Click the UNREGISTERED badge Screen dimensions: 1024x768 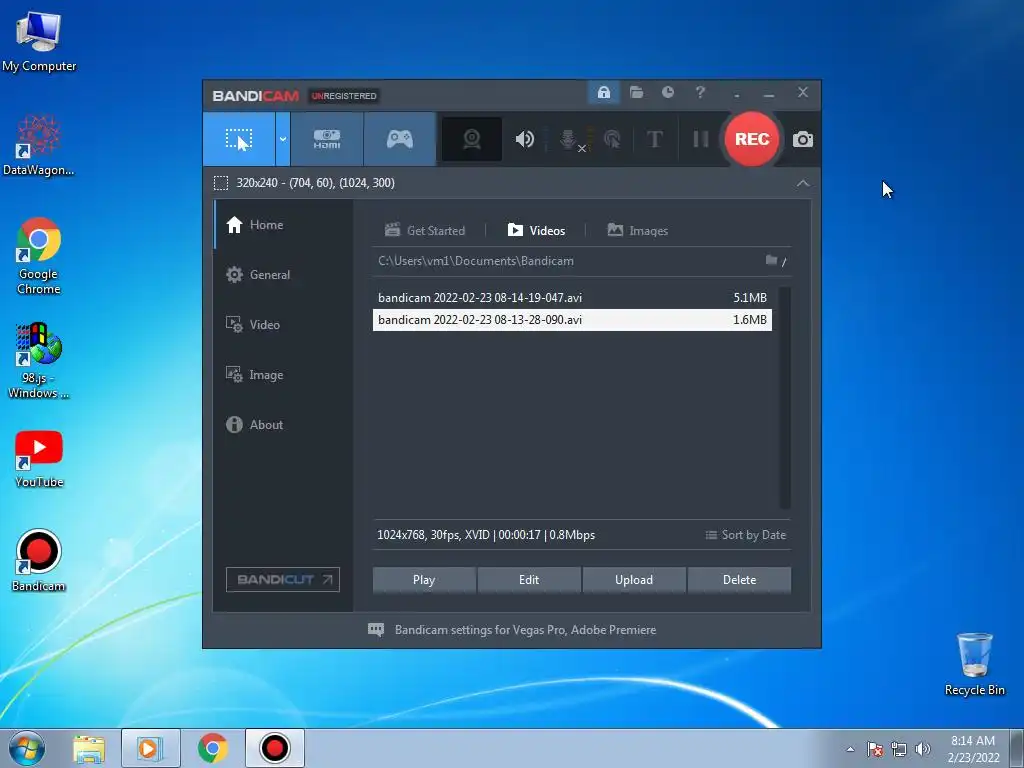coord(344,96)
